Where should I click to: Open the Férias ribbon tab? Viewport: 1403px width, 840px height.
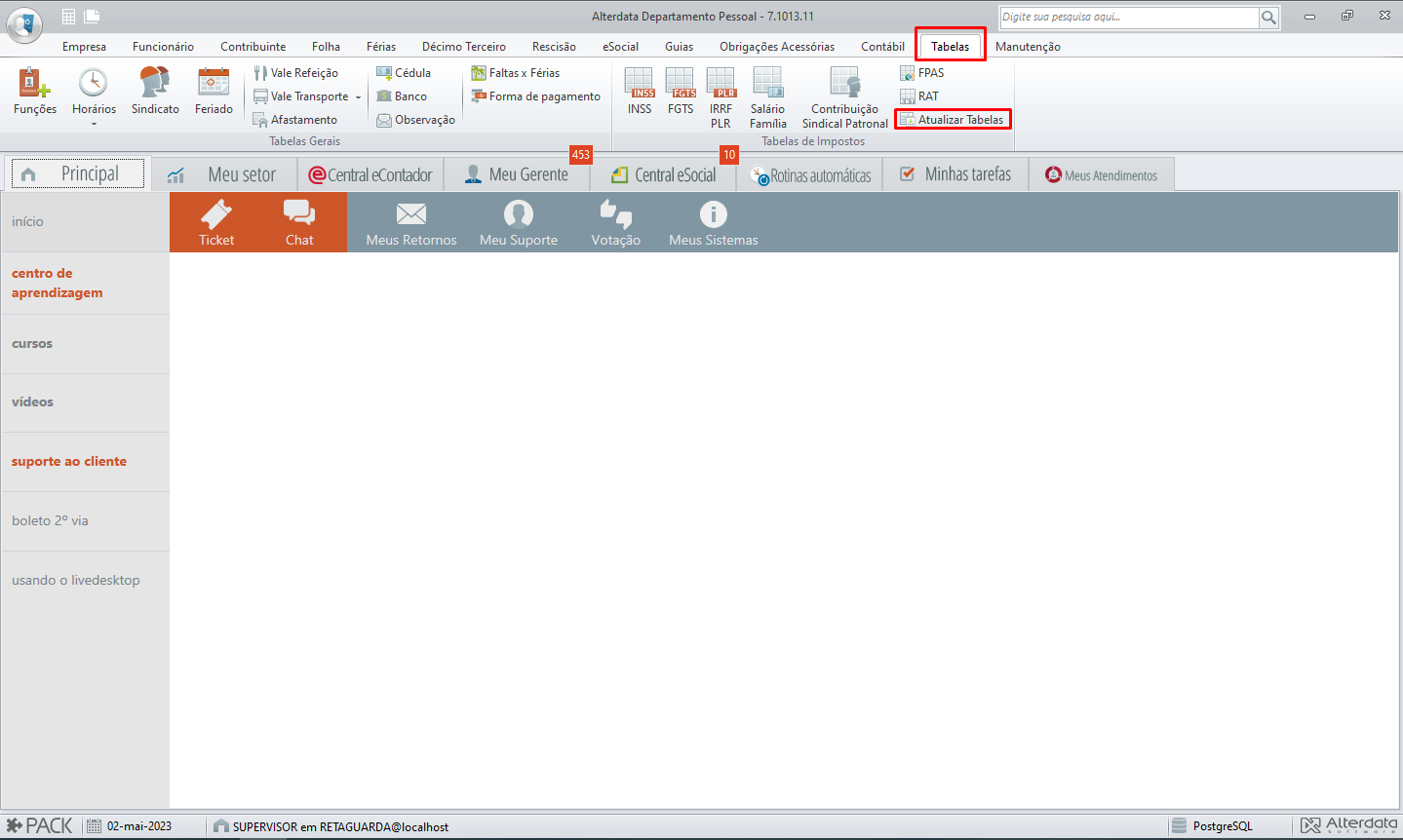pyautogui.click(x=381, y=47)
